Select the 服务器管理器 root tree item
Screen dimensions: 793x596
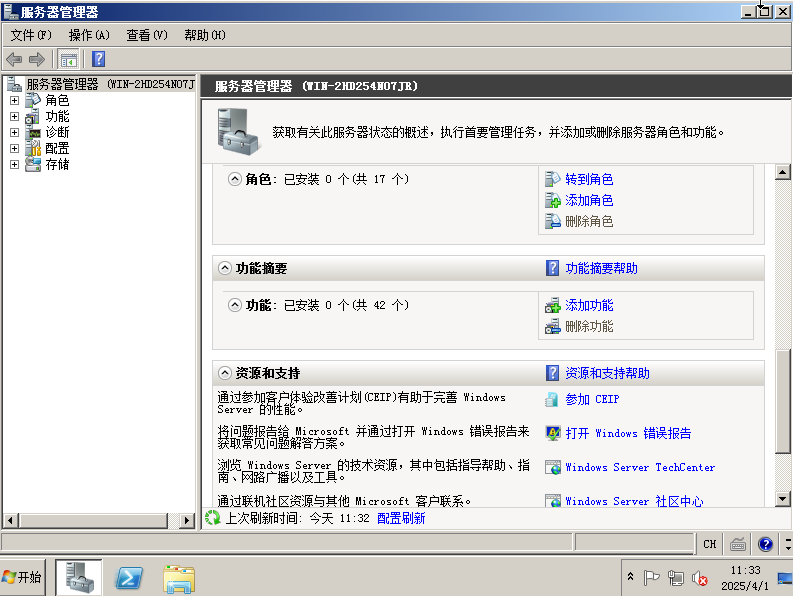point(110,84)
